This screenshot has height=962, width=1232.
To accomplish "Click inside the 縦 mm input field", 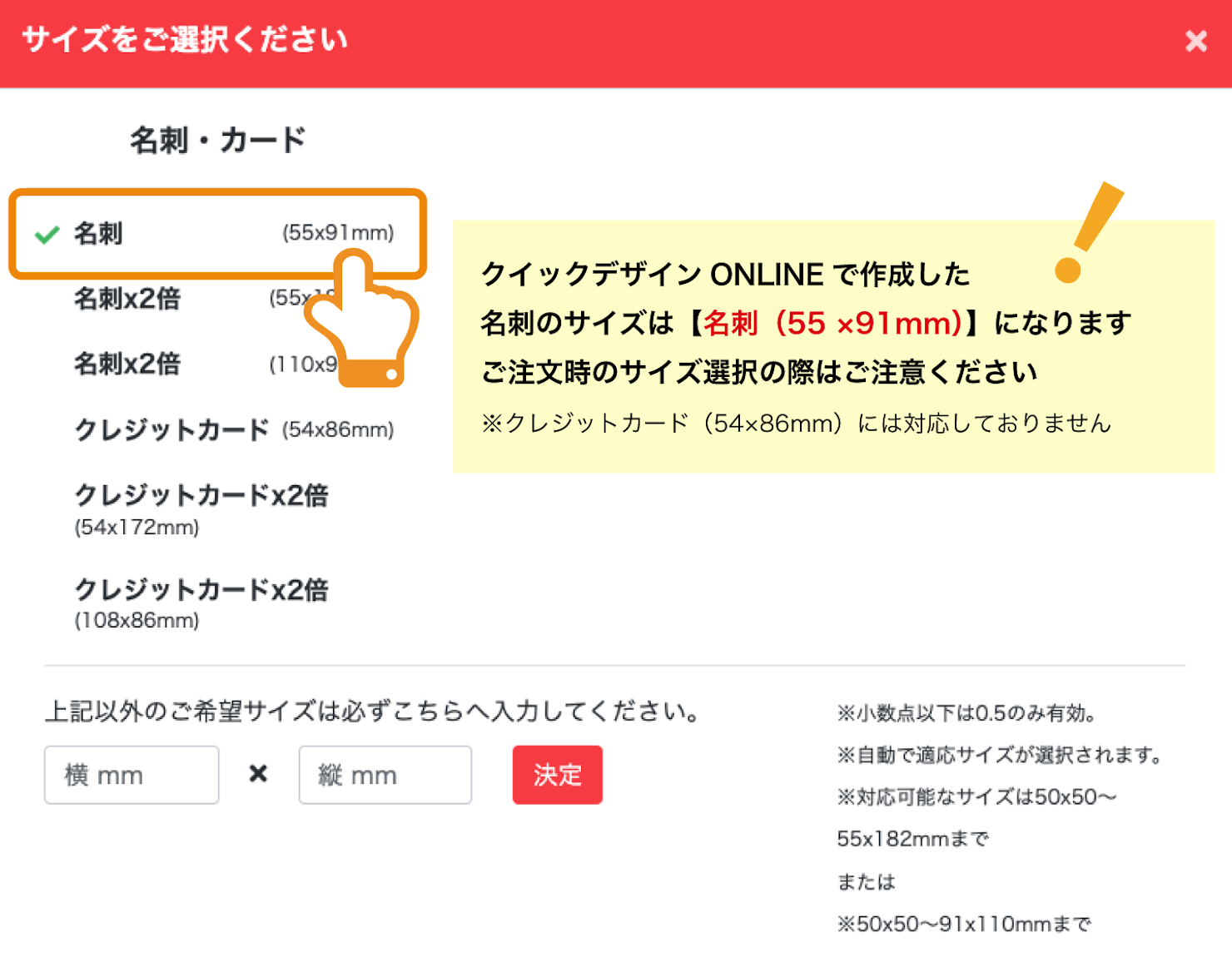I will [385, 774].
